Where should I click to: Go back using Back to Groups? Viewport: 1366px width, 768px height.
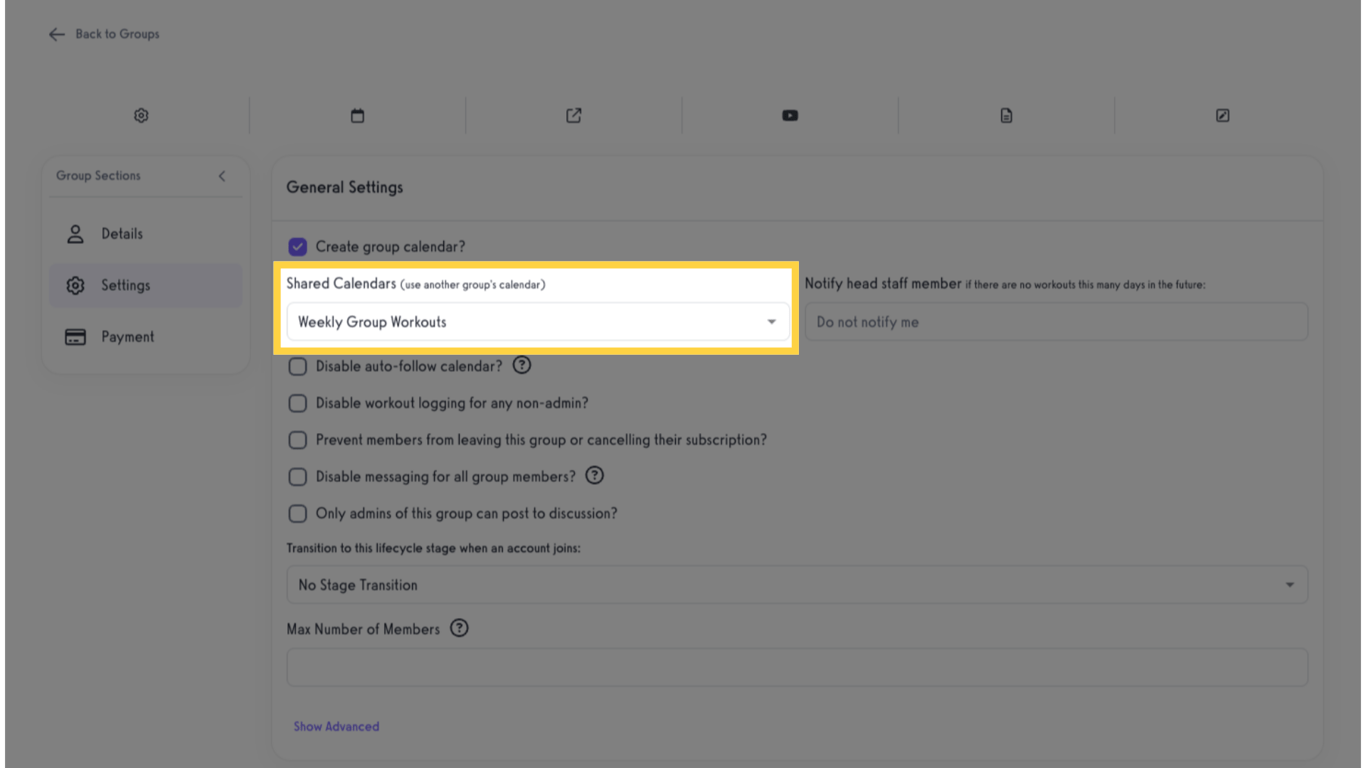(103, 33)
